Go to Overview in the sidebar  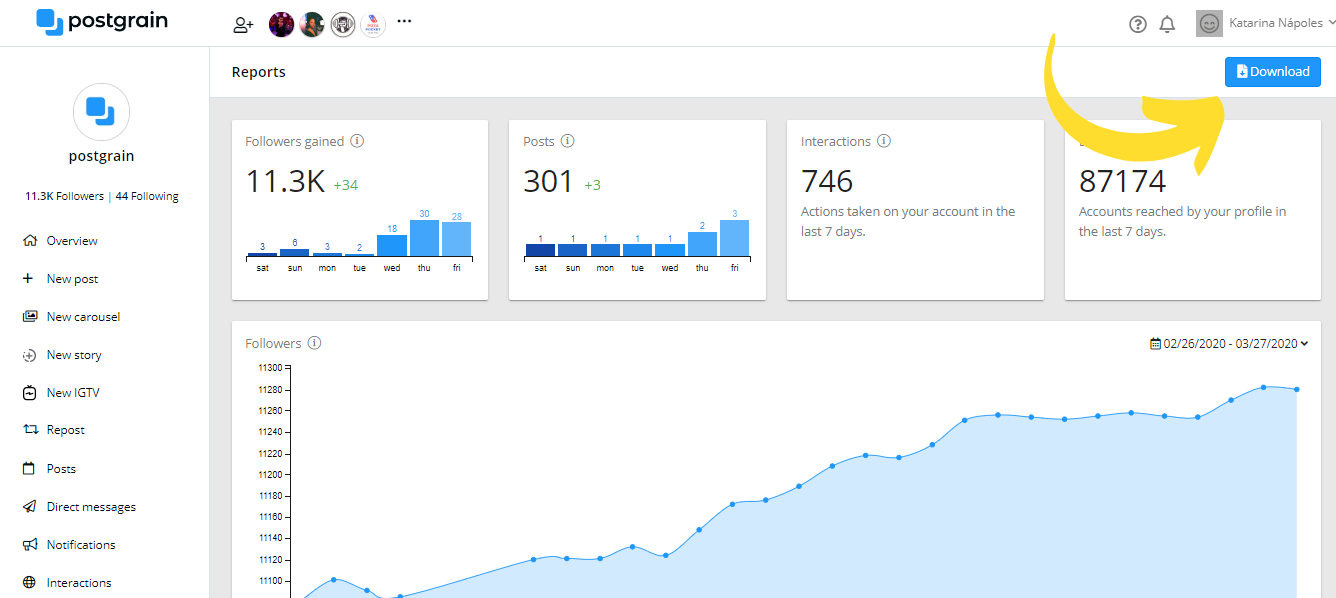point(72,241)
